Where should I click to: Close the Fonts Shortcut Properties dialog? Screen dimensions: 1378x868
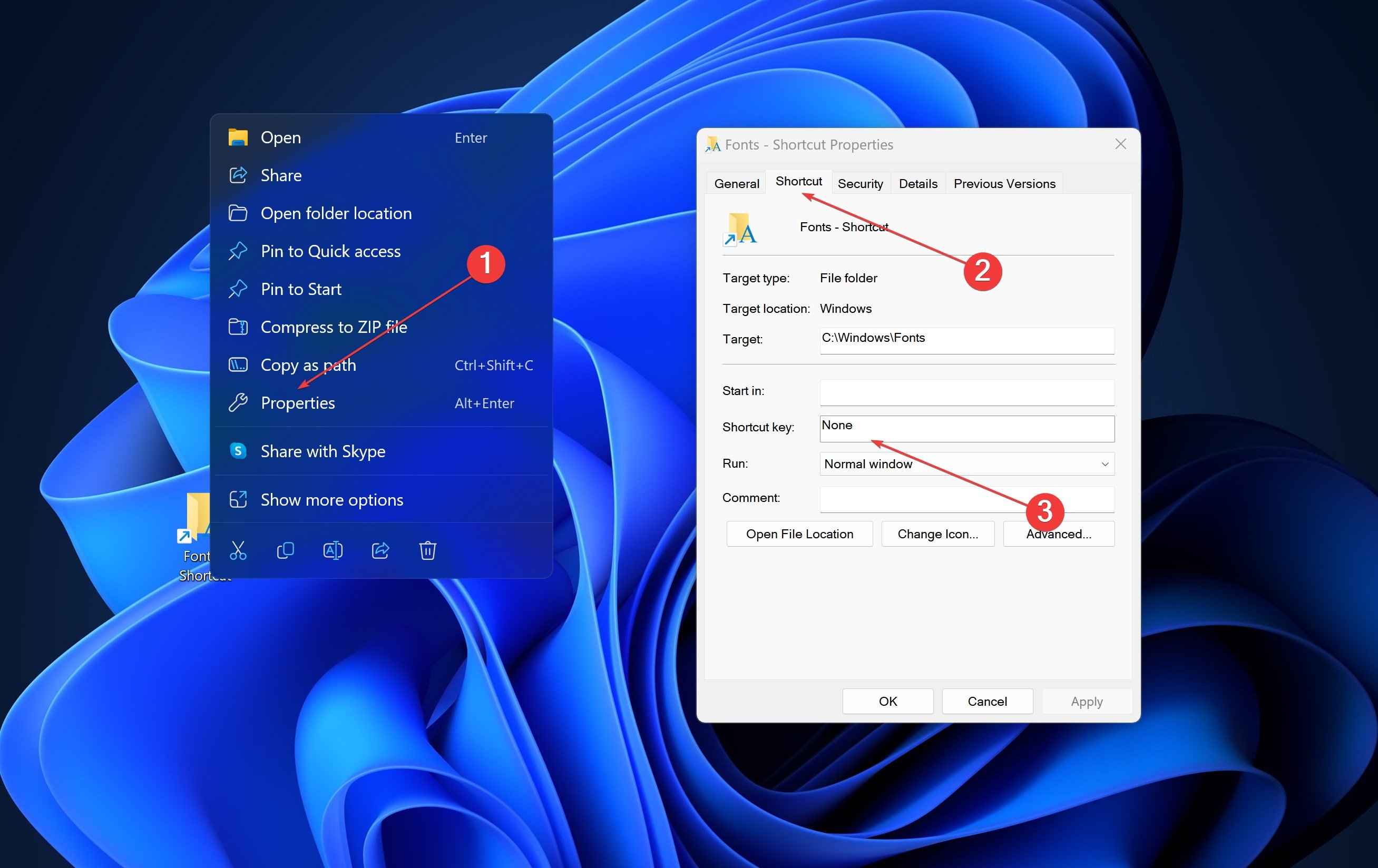(x=1120, y=144)
